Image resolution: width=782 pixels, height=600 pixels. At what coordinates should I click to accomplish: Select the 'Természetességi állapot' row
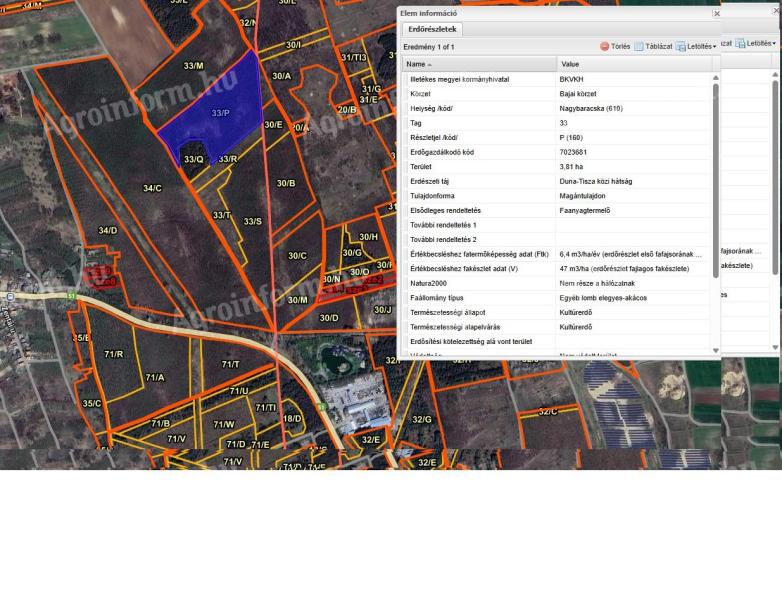coord(557,313)
